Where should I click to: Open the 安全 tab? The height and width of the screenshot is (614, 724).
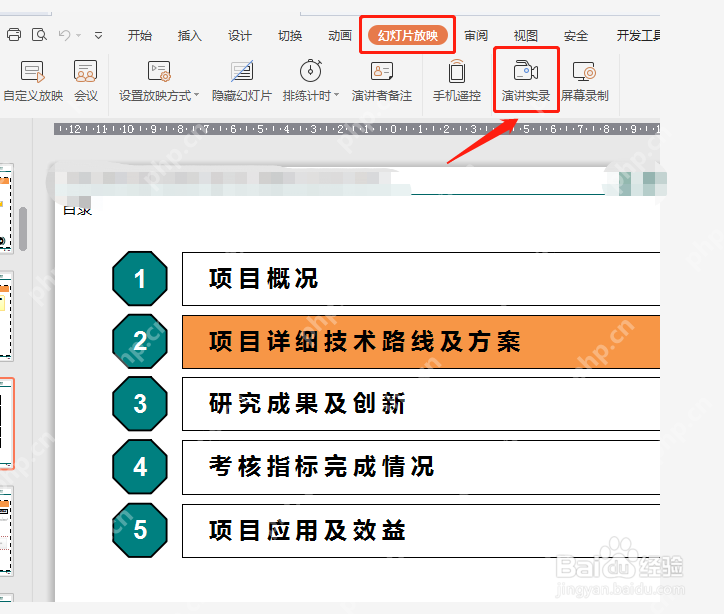576,36
